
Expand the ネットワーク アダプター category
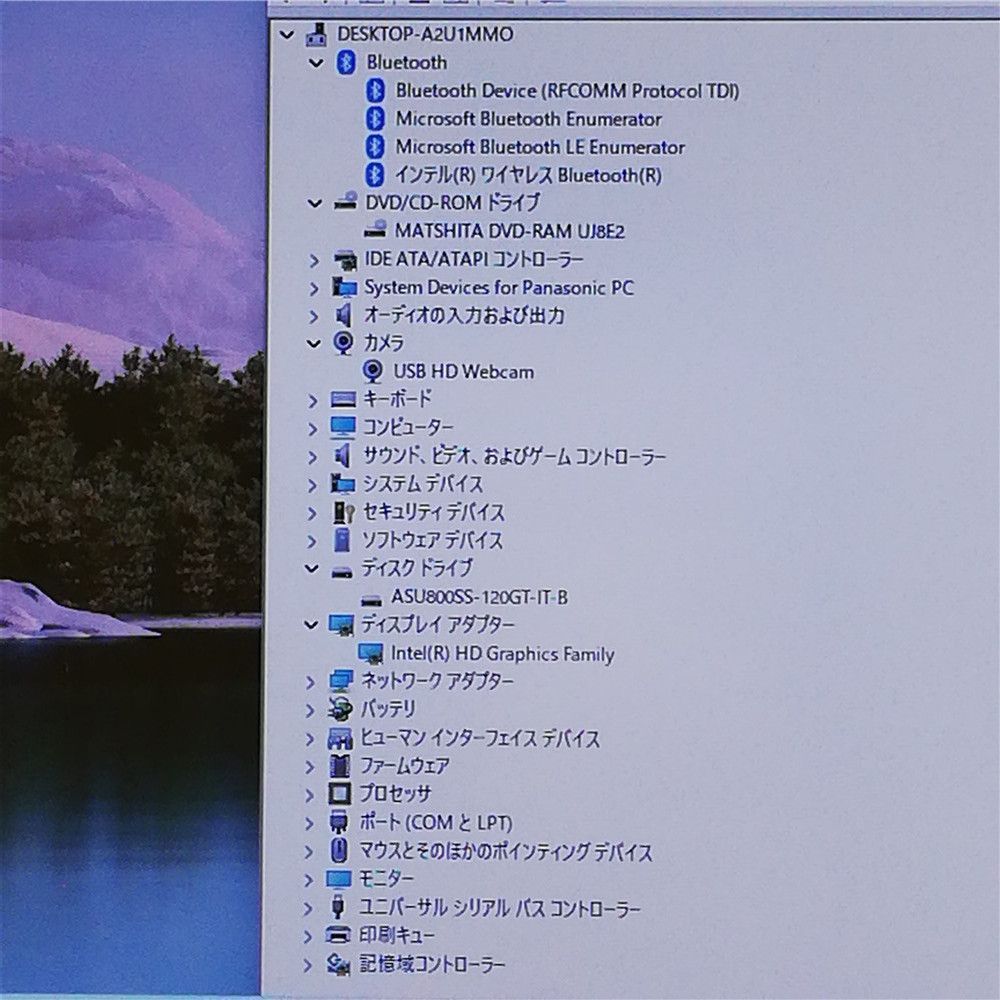311,682
